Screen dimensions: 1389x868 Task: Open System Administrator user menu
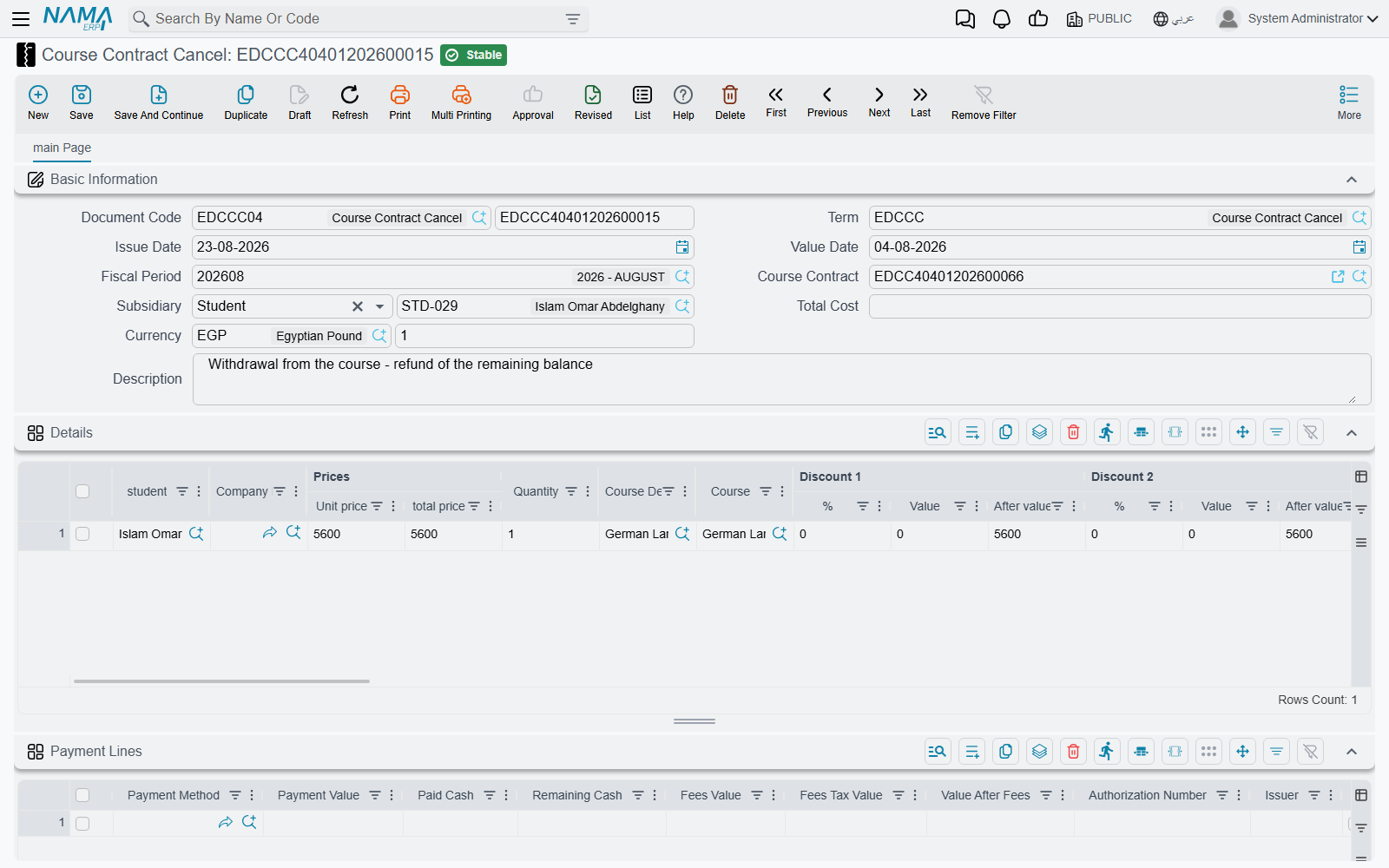click(x=1298, y=18)
